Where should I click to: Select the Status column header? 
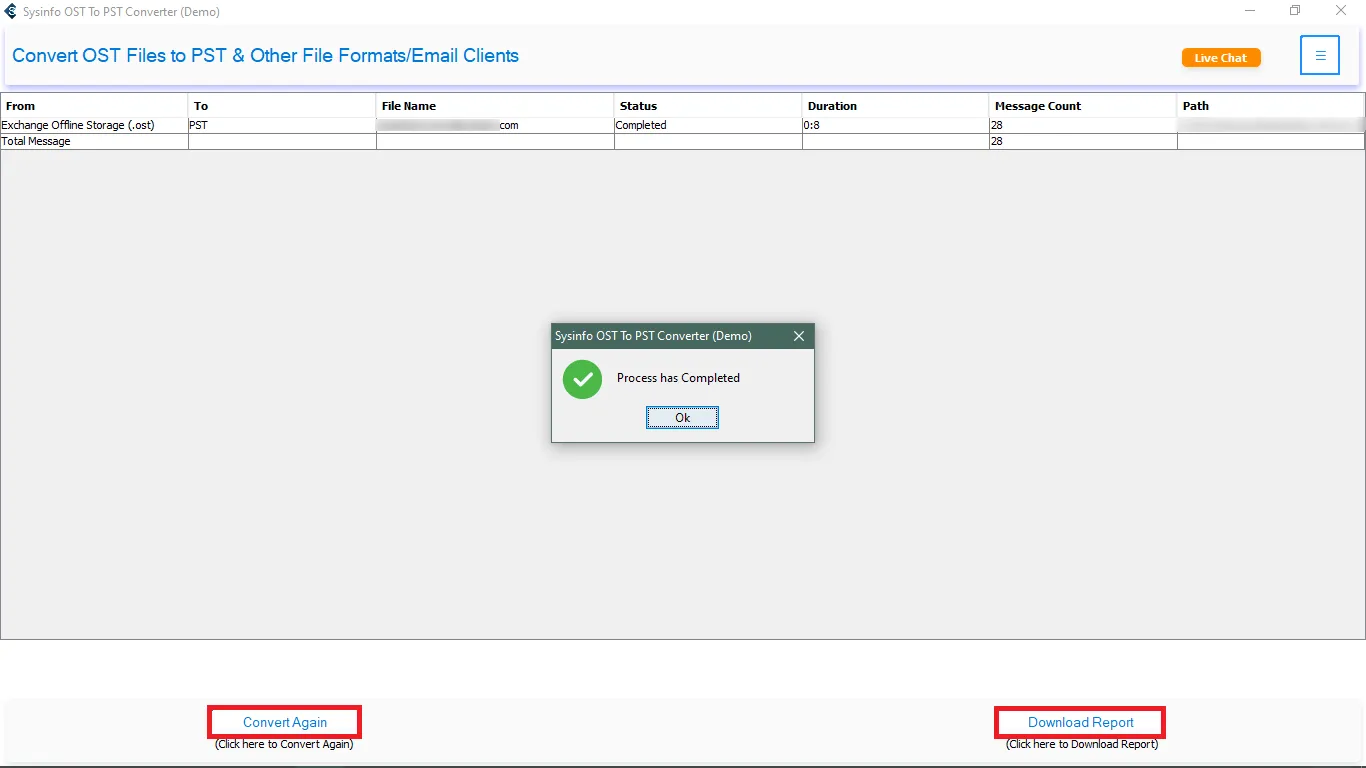tap(708, 106)
